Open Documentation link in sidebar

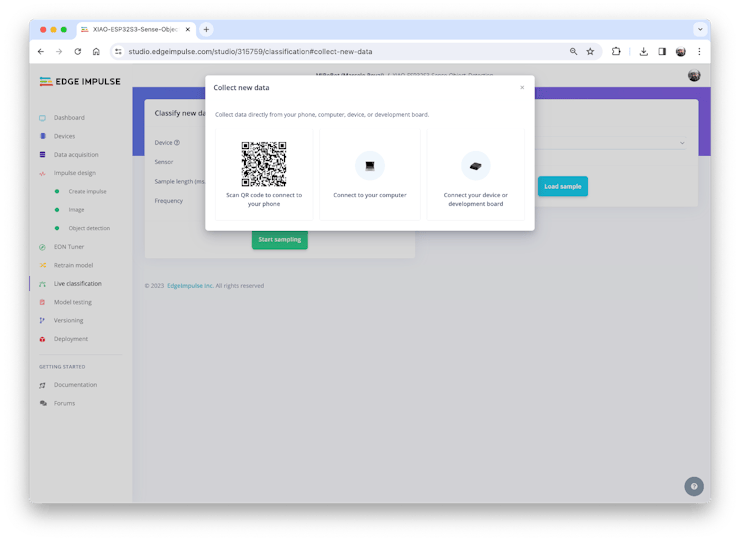pos(76,385)
